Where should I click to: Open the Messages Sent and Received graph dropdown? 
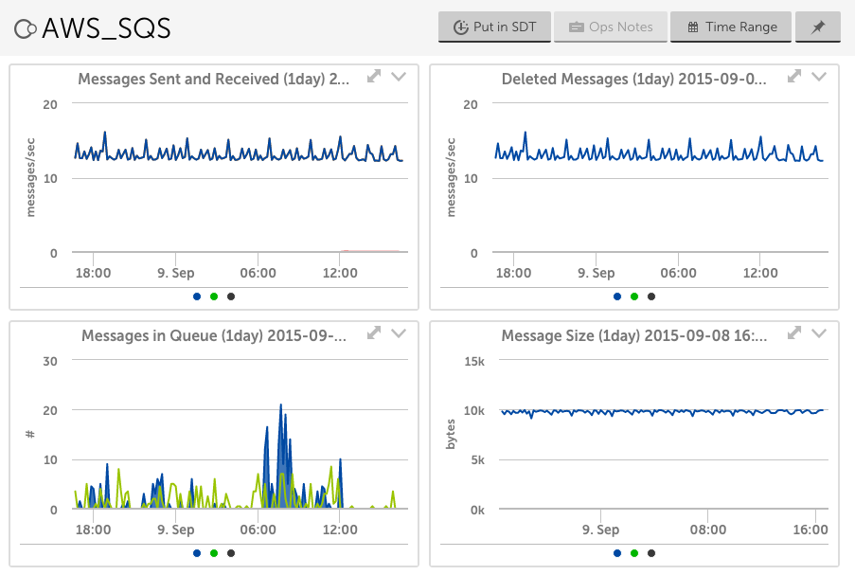[399, 76]
